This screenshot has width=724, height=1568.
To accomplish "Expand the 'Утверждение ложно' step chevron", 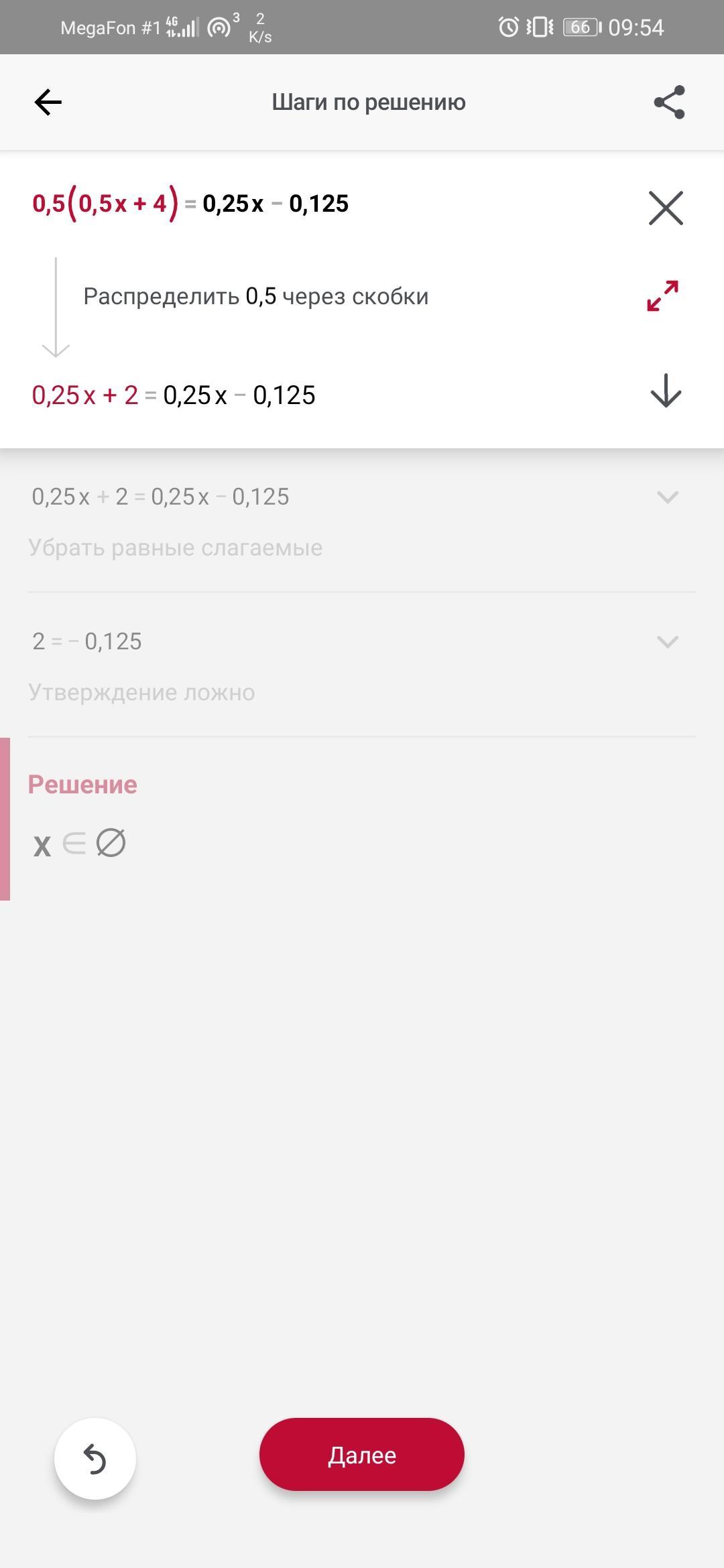I will click(x=668, y=641).
